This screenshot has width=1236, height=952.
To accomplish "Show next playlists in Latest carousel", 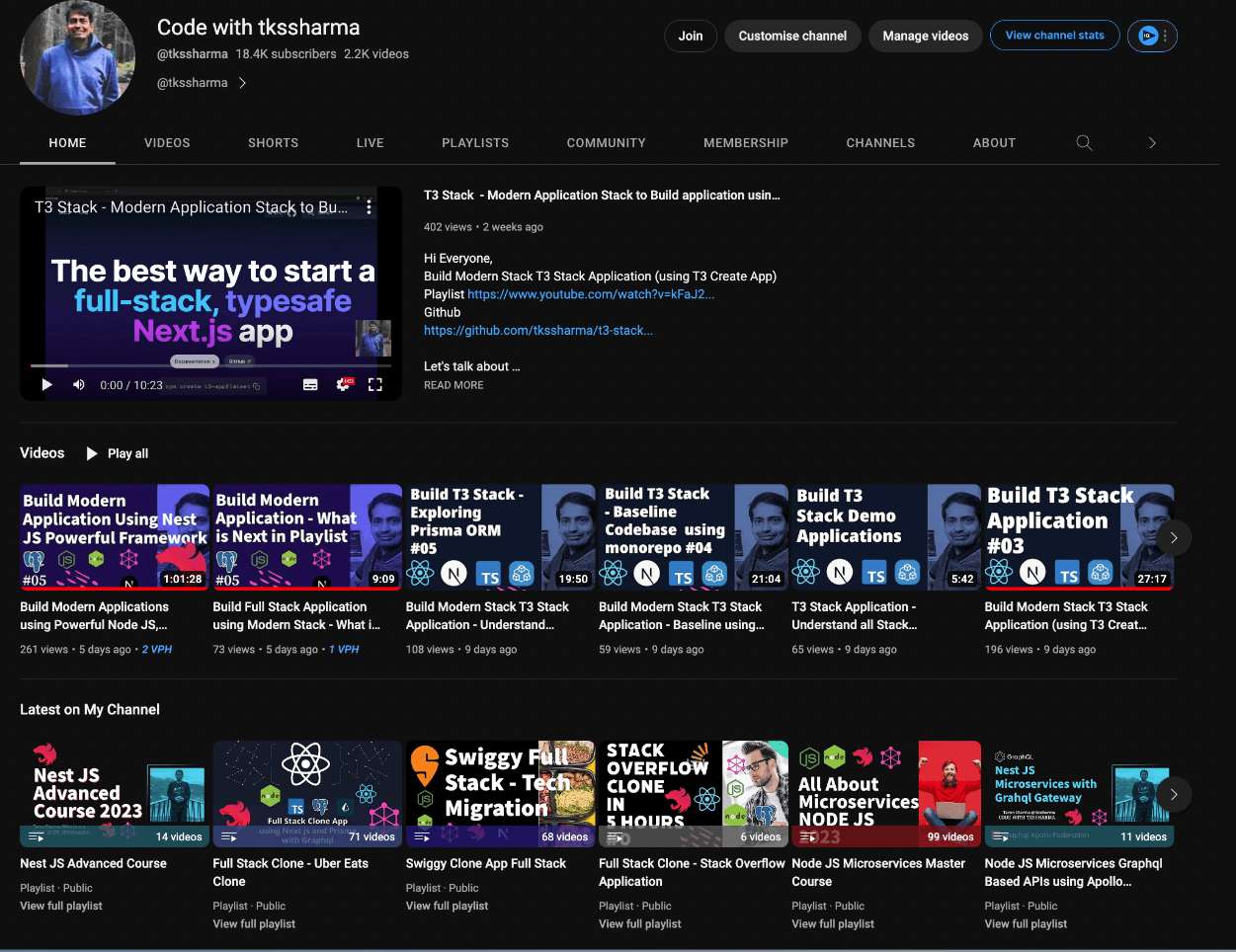I will pos(1174,794).
